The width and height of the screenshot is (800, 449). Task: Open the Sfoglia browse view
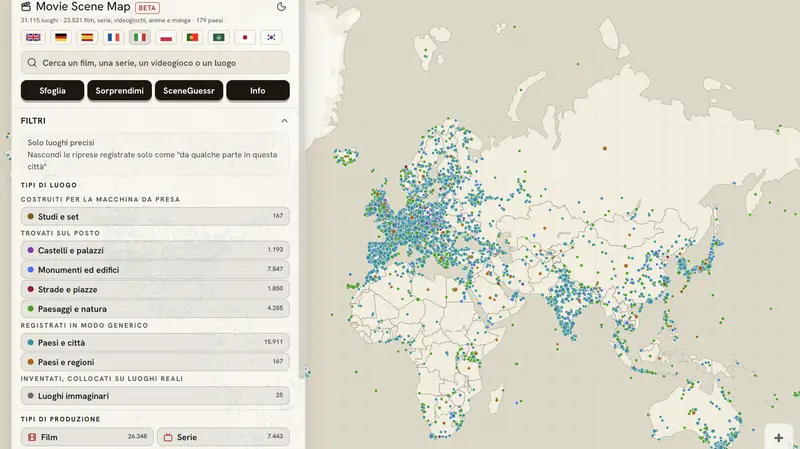(53, 90)
